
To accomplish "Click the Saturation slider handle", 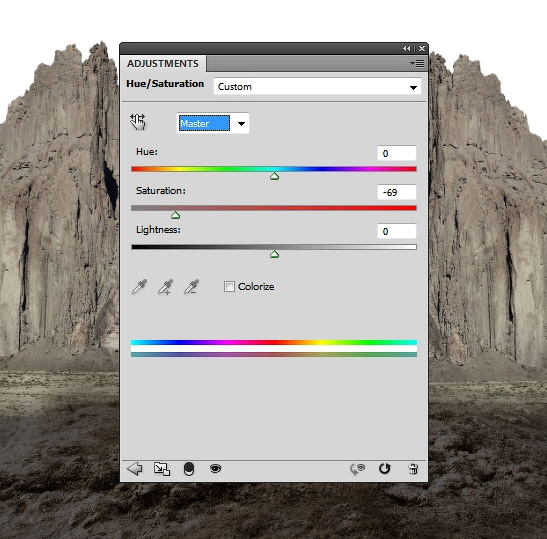I will pyautogui.click(x=175, y=215).
